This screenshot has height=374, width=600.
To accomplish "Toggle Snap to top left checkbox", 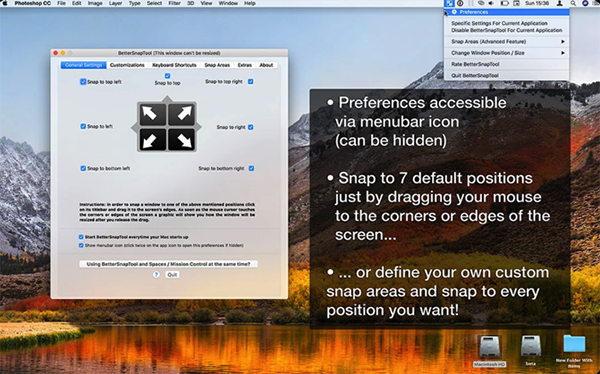I will click(83, 82).
